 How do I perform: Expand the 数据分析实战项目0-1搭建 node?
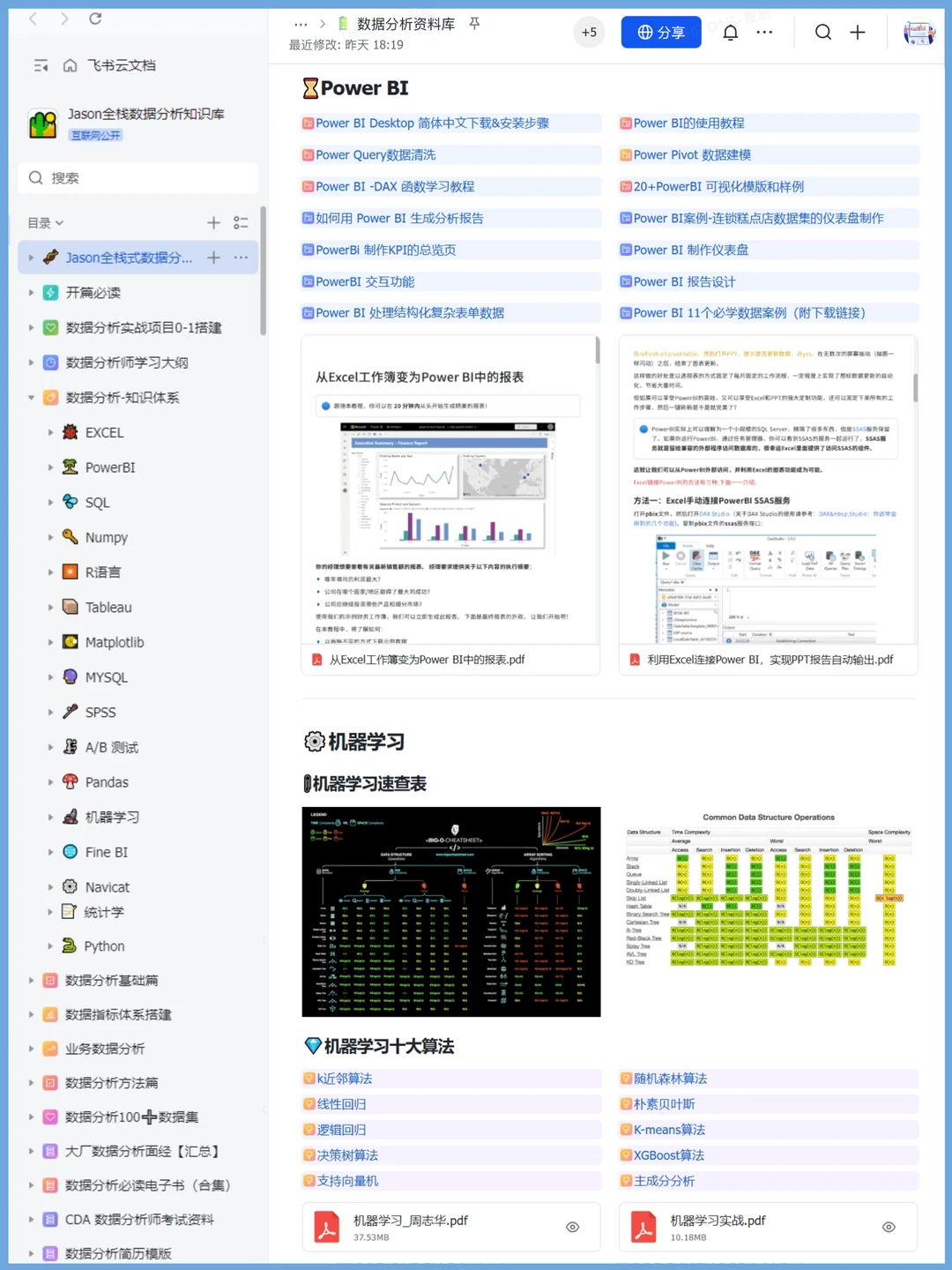[31, 328]
